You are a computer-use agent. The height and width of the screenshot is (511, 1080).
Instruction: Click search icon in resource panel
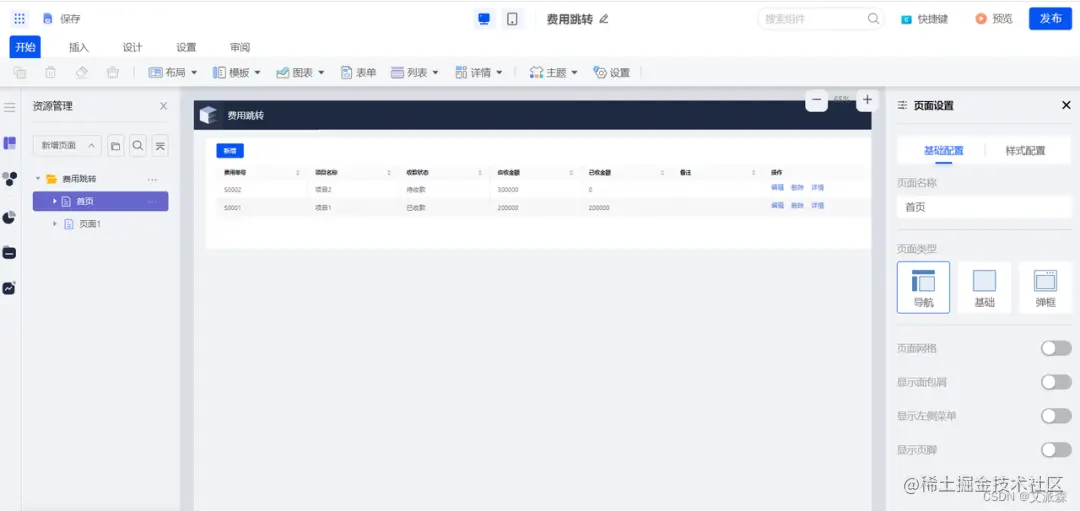point(138,146)
